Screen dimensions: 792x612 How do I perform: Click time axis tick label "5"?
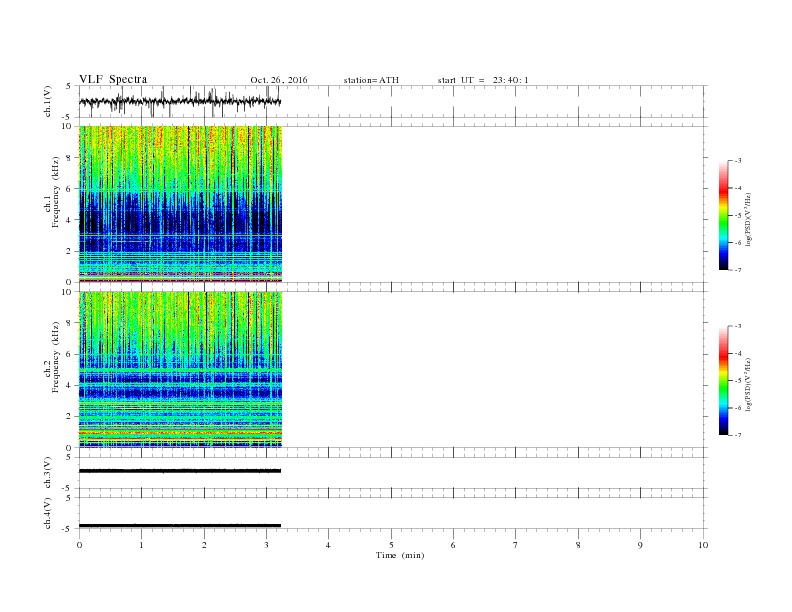391,545
